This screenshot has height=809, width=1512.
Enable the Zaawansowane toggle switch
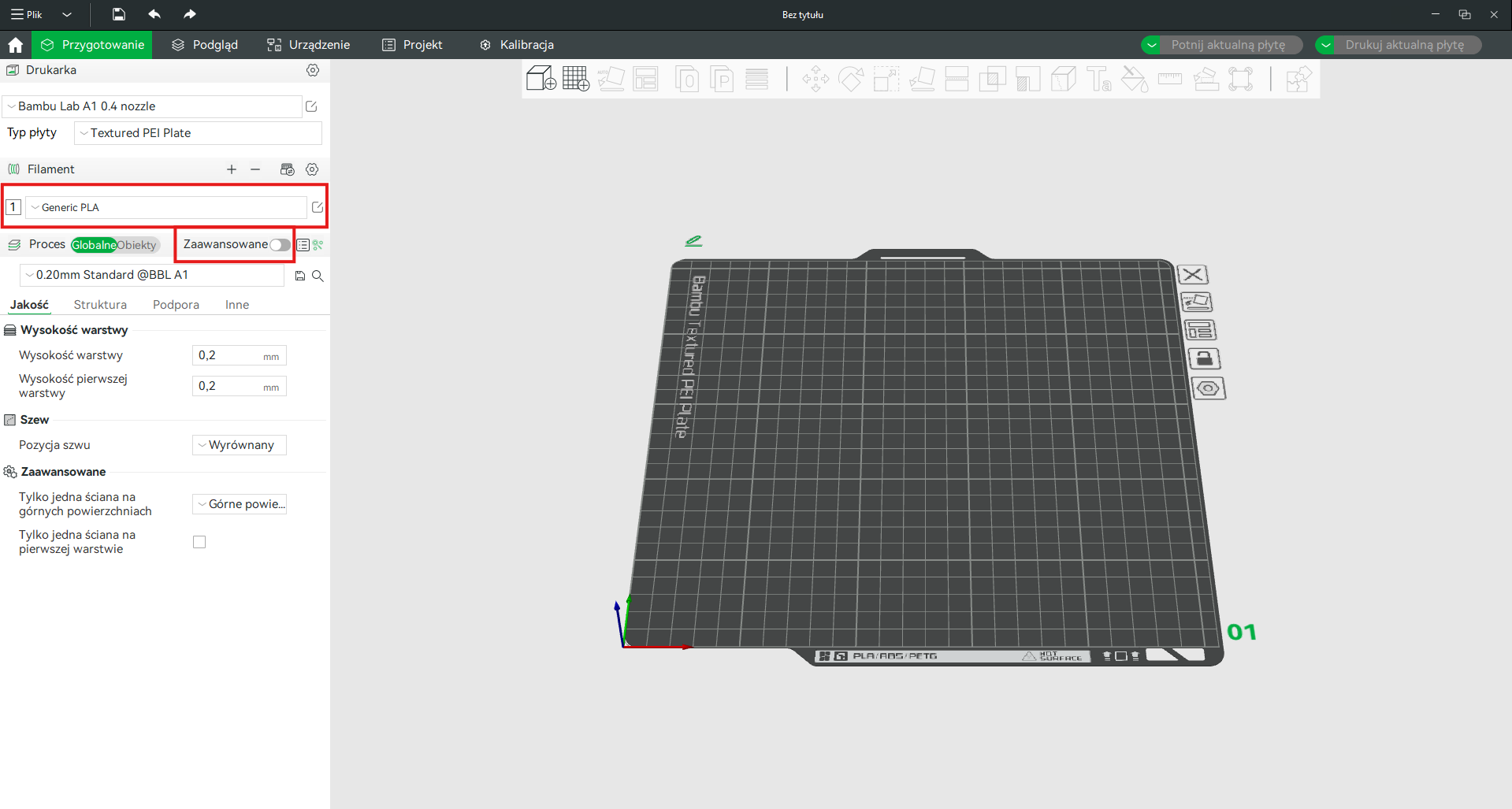pos(279,245)
